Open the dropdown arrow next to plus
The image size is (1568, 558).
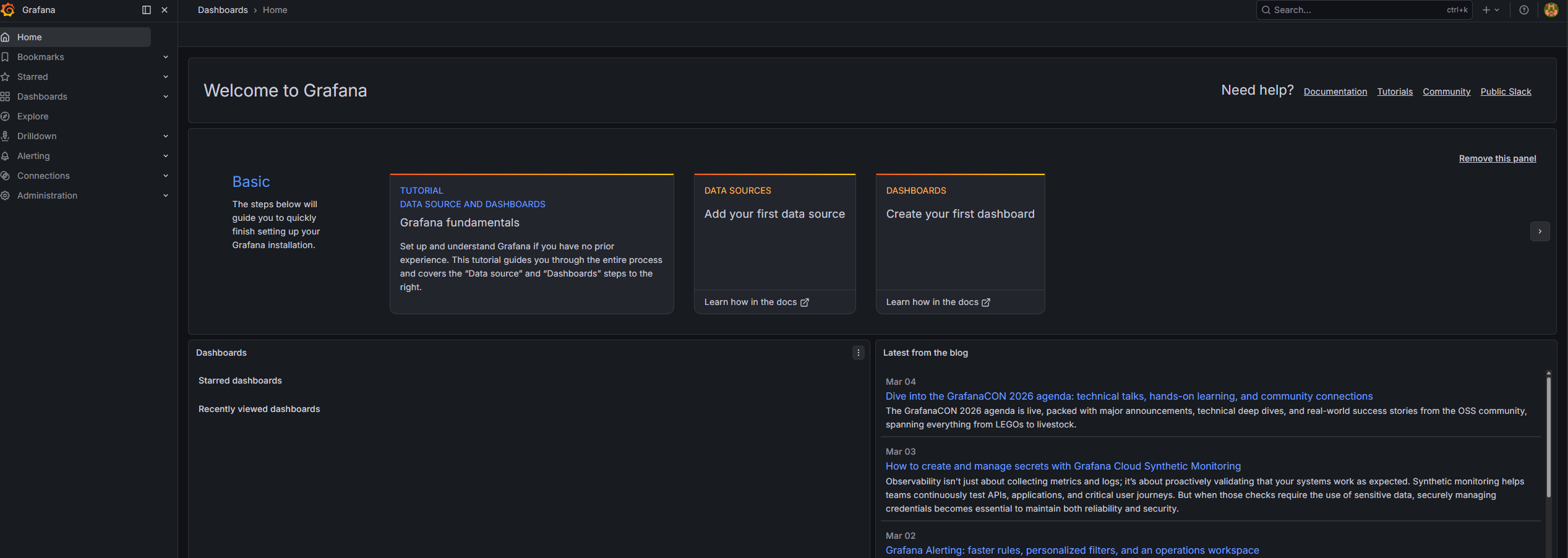[x=1497, y=10]
